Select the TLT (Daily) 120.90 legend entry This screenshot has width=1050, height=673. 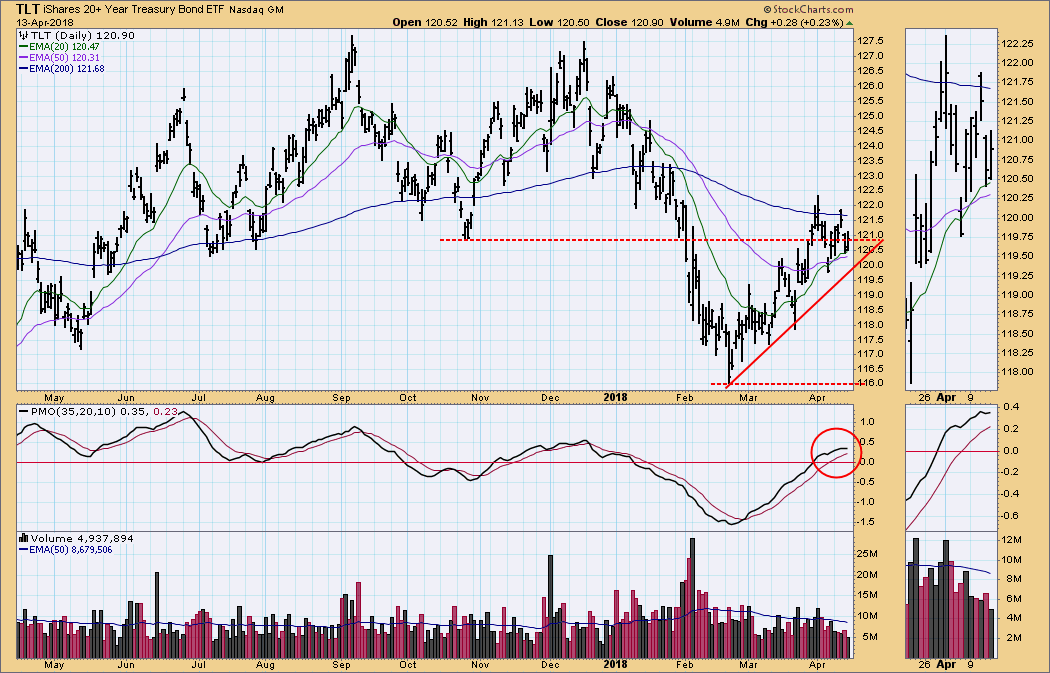coord(82,35)
